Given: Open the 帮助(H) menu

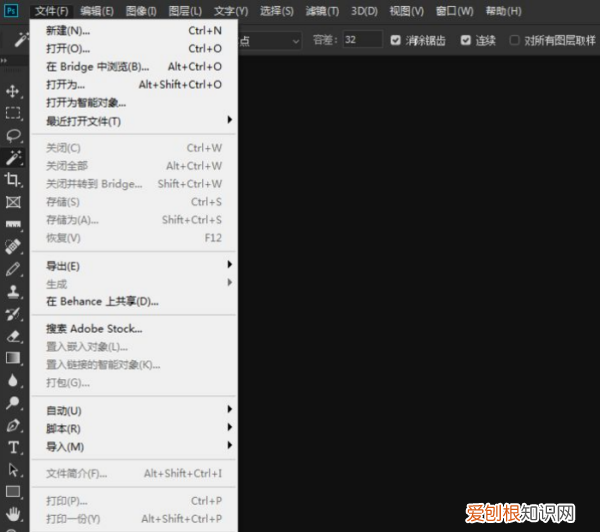Looking at the screenshot, I should [503, 11].
